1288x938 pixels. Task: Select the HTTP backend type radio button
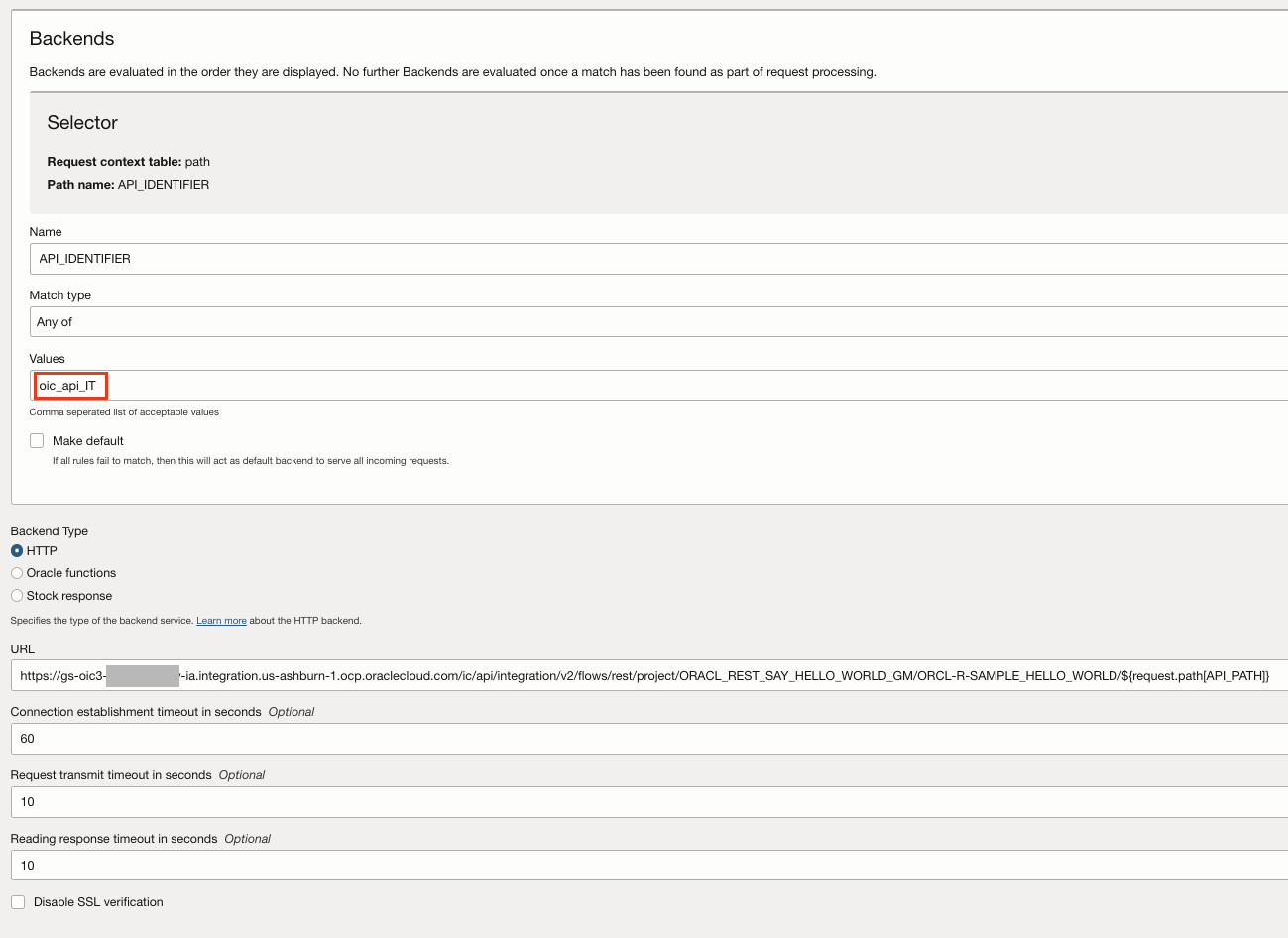click(x=16, y=550)
